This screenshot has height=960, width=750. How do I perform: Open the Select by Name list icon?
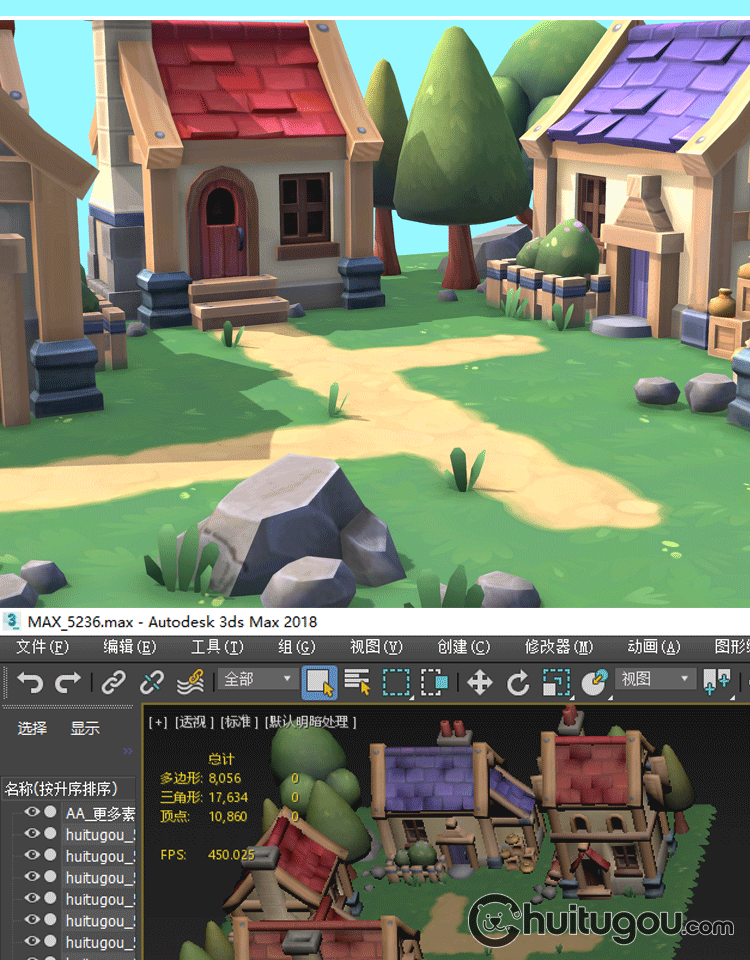357,683
